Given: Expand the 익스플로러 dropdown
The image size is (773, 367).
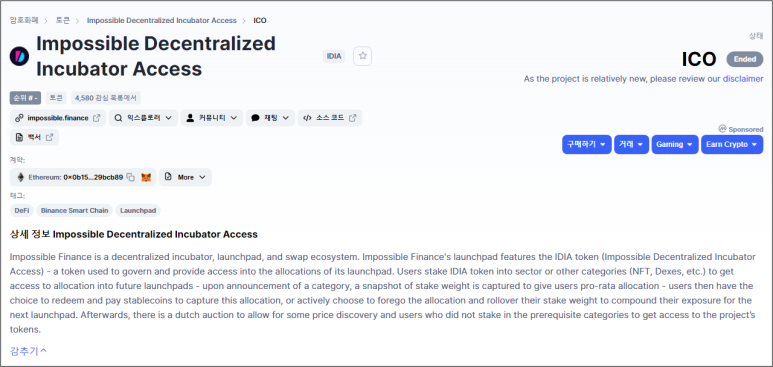Looking at the screenshot, I should (x=143, y=118).
